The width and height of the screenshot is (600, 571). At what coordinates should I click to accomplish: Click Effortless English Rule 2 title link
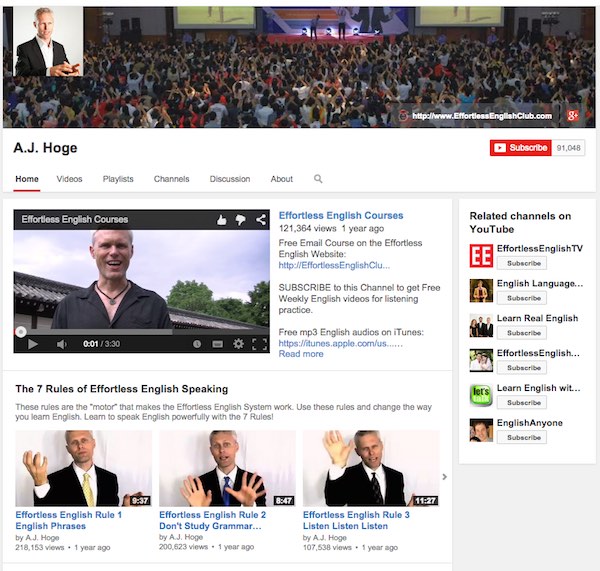(x=212, y=520)
